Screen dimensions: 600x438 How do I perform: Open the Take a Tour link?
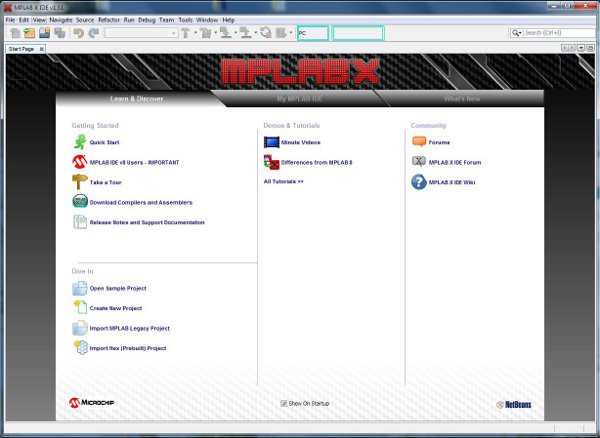pos(106,182)
